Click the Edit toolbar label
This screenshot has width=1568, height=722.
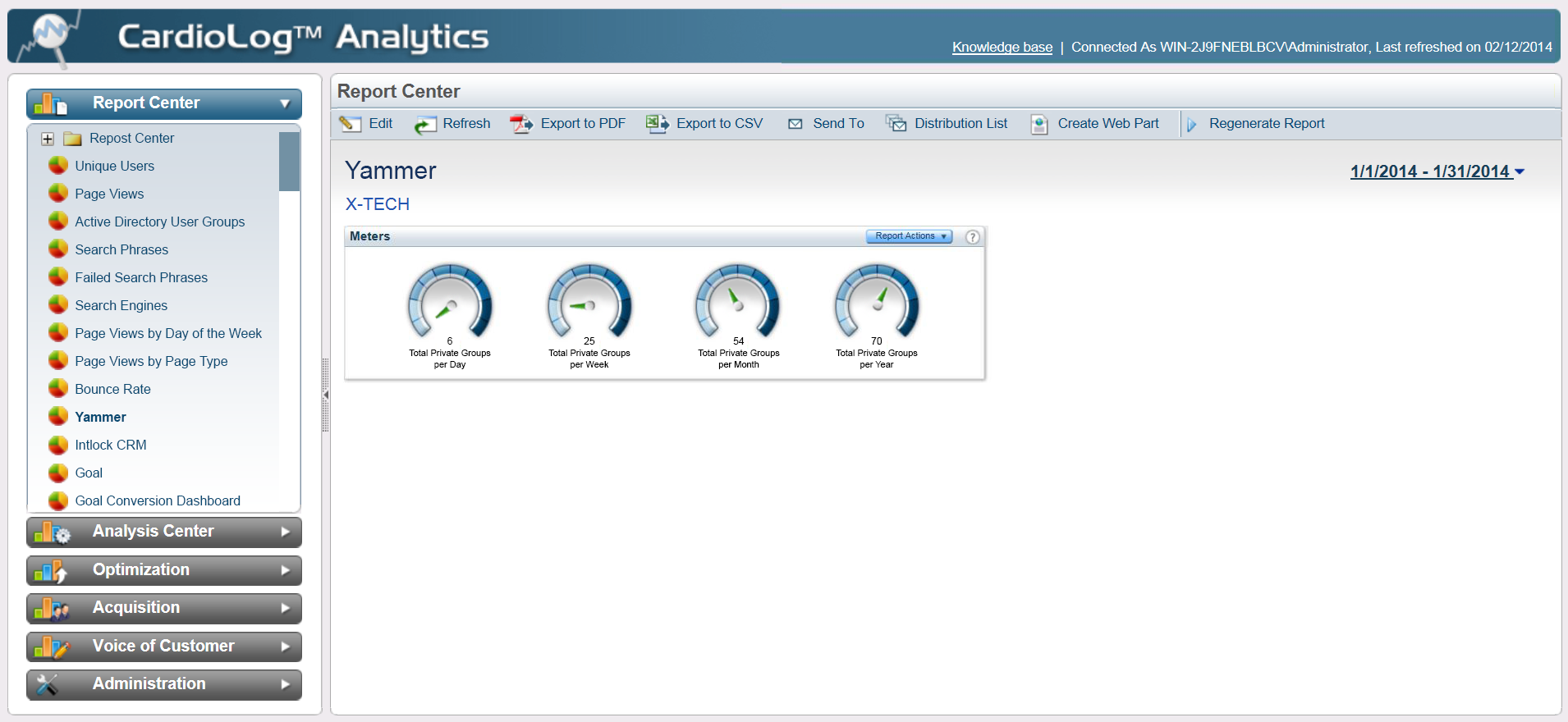tap(381, 124)
